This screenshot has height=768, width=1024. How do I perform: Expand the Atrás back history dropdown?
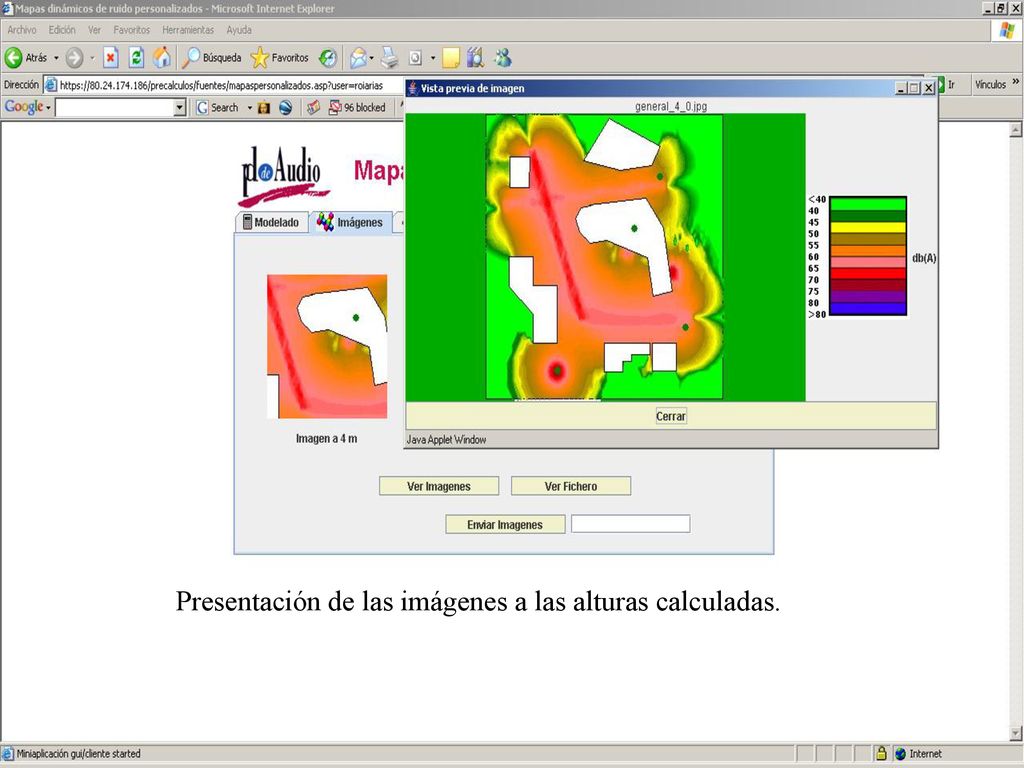56,58
